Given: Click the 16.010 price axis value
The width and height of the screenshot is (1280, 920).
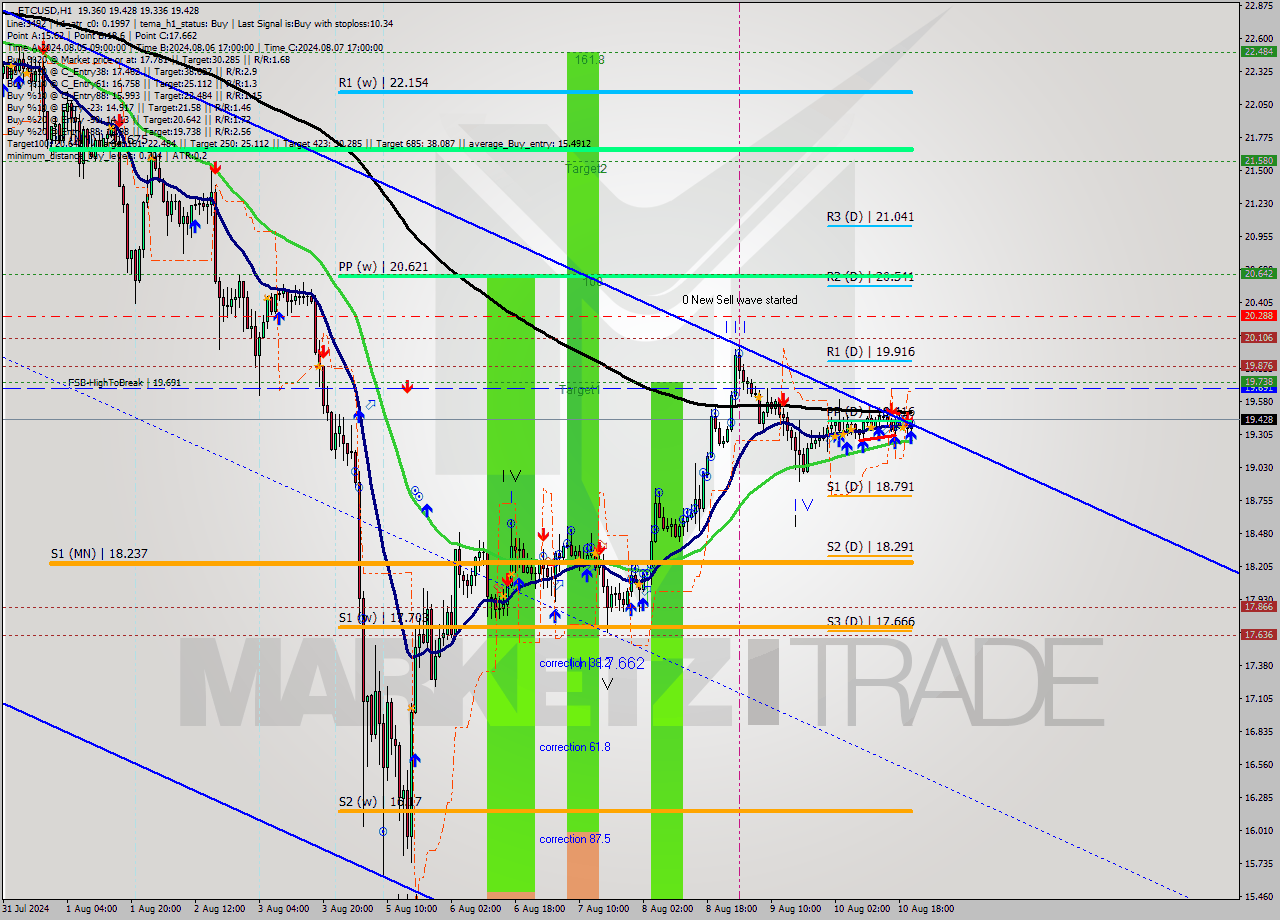Looking at the screenshot, I should coord(1258,830).
